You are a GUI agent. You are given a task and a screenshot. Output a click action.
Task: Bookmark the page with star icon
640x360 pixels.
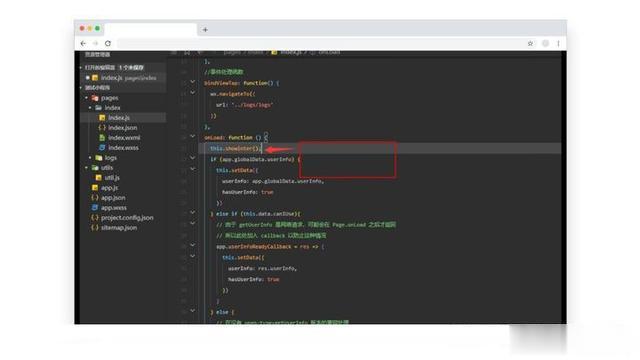click(530, 43)
